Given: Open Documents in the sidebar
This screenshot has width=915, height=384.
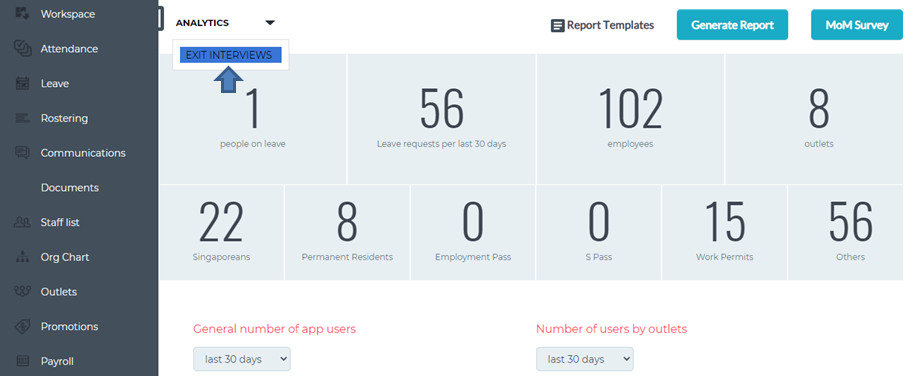Looking at the screenshot, I should coord(69,188).
